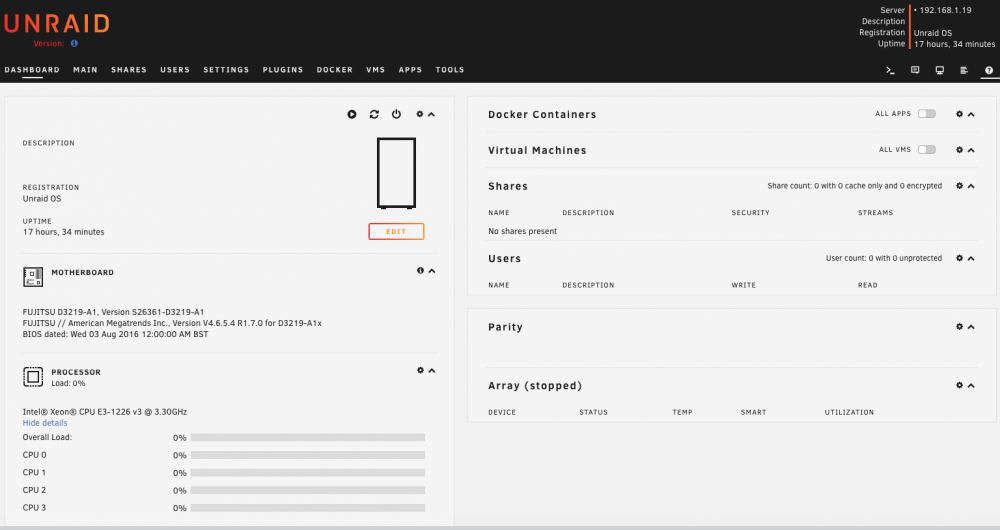Click the Unraid logo
Image resolution: width=1000 pixels, height=530 pixels.
(x=56, y=24)
